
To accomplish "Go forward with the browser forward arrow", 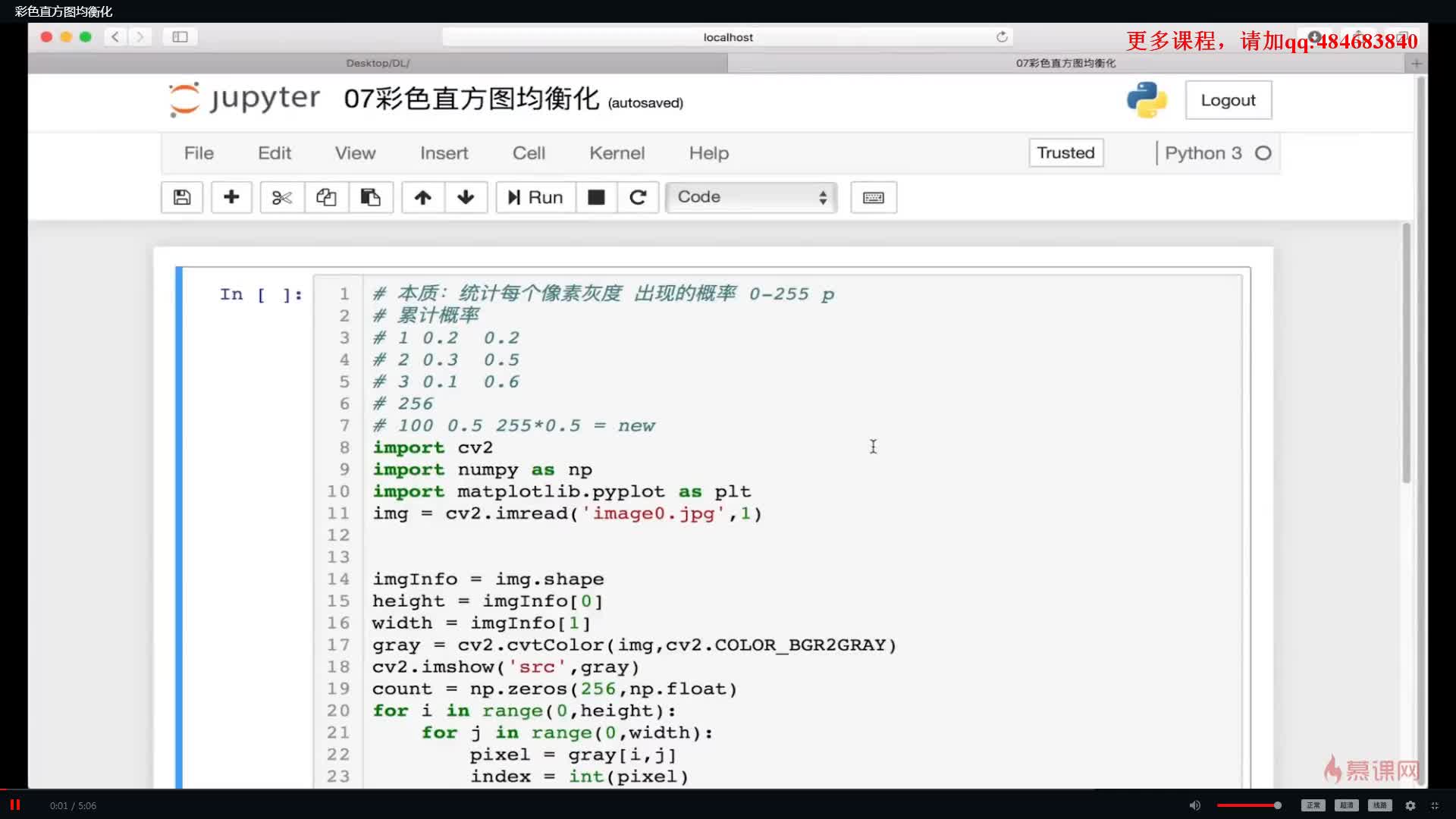I will [140, 36].
